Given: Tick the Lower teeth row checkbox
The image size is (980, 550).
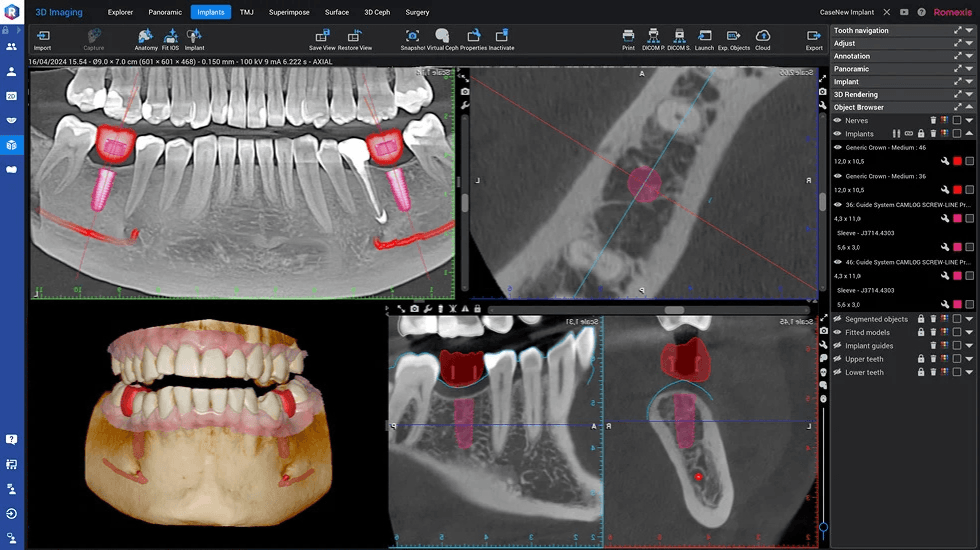Looking at the screenshot, I should pyautogui.click(x=957, y=372).
